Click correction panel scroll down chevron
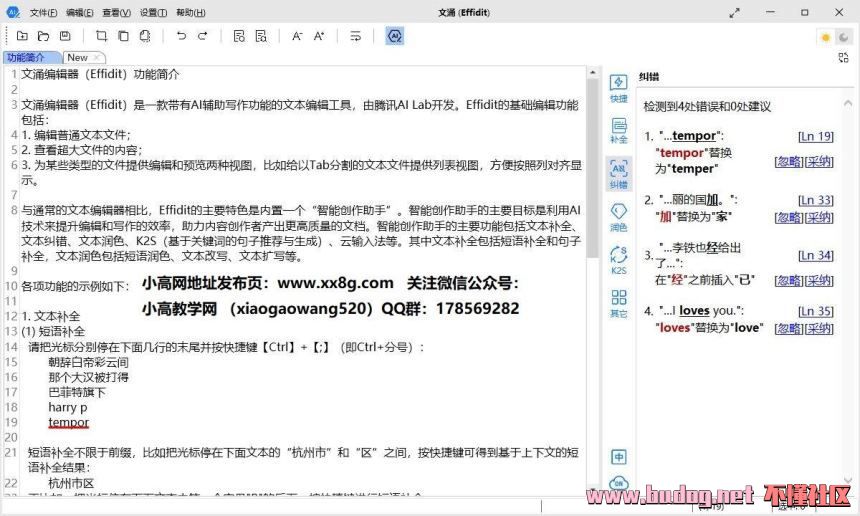 pyautogui.click(x=848, y=481)
